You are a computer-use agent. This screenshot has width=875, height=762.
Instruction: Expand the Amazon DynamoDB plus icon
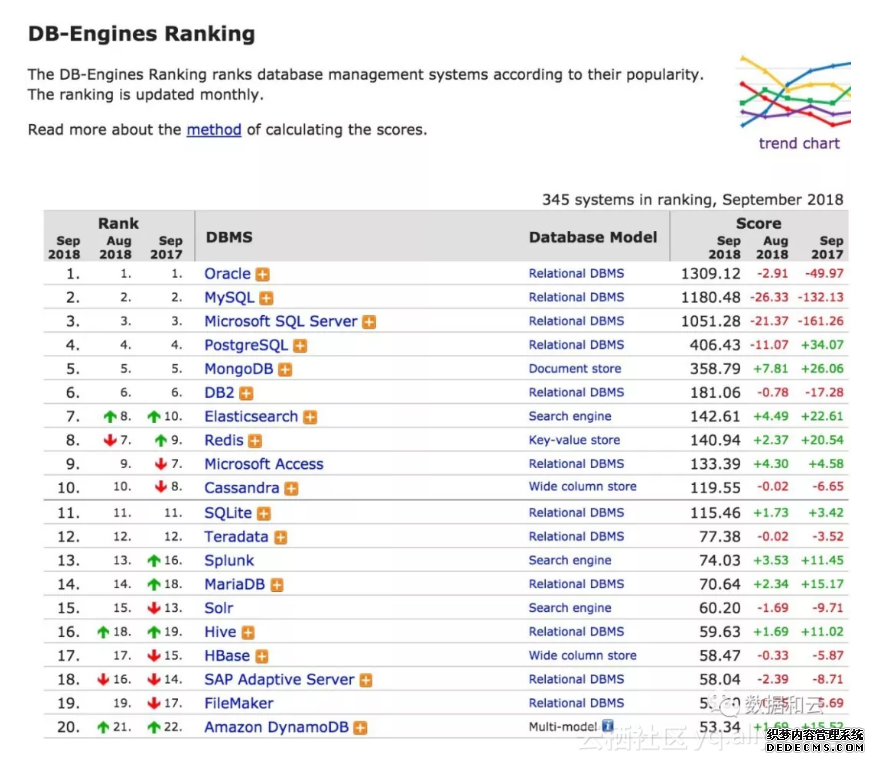point(360,728)
